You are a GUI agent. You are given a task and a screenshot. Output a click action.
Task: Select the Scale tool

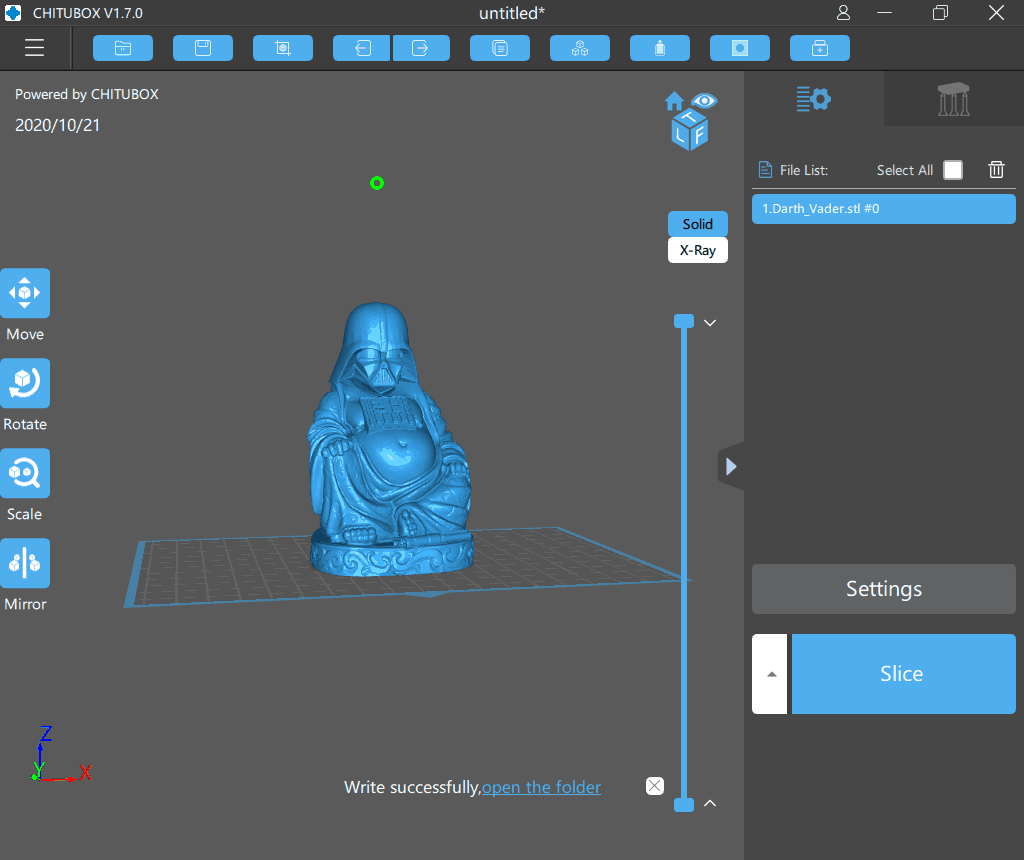[x=25, y=473]
